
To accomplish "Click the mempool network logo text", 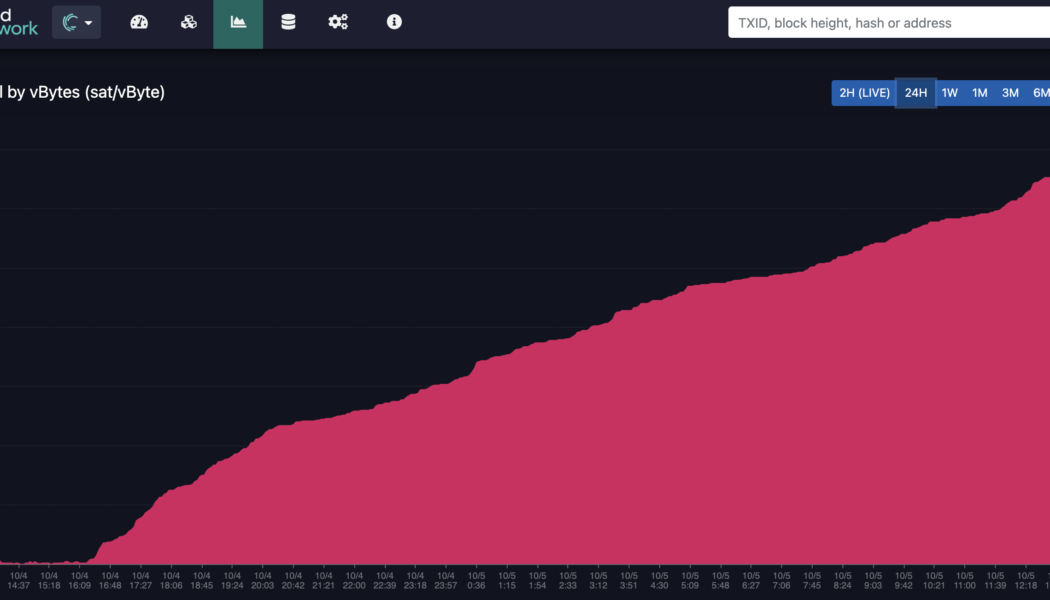I will [x=19, y=22].
